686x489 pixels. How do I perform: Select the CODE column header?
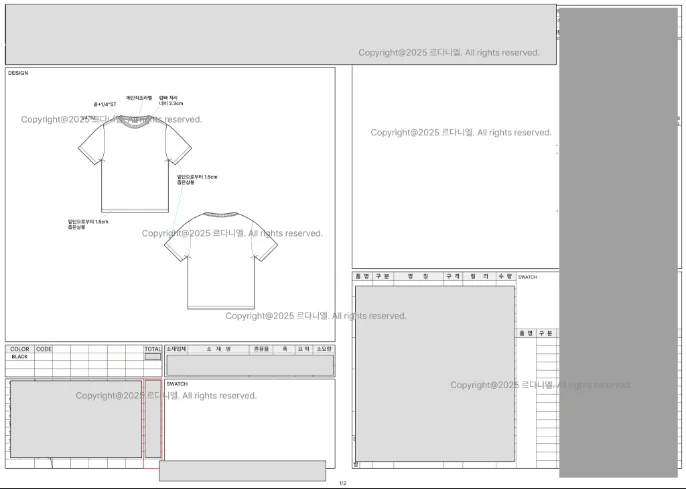44,349
